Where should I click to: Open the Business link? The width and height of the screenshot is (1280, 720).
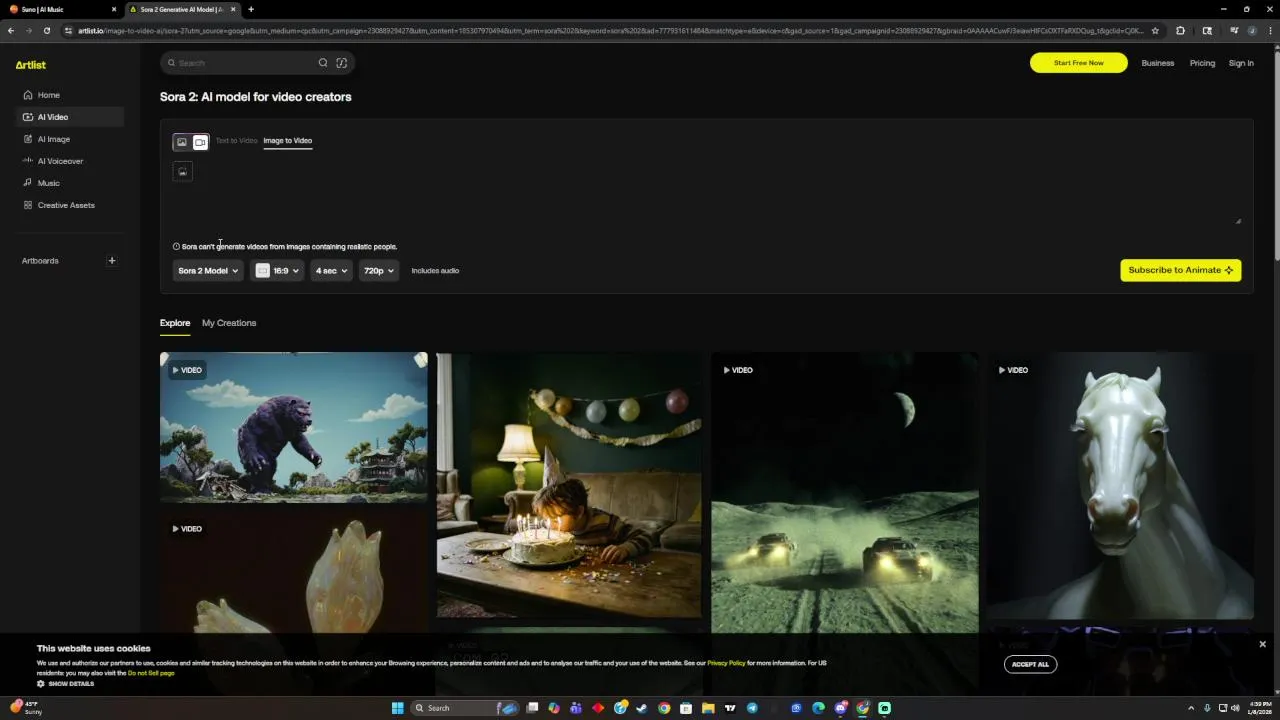click(1158, 63)
